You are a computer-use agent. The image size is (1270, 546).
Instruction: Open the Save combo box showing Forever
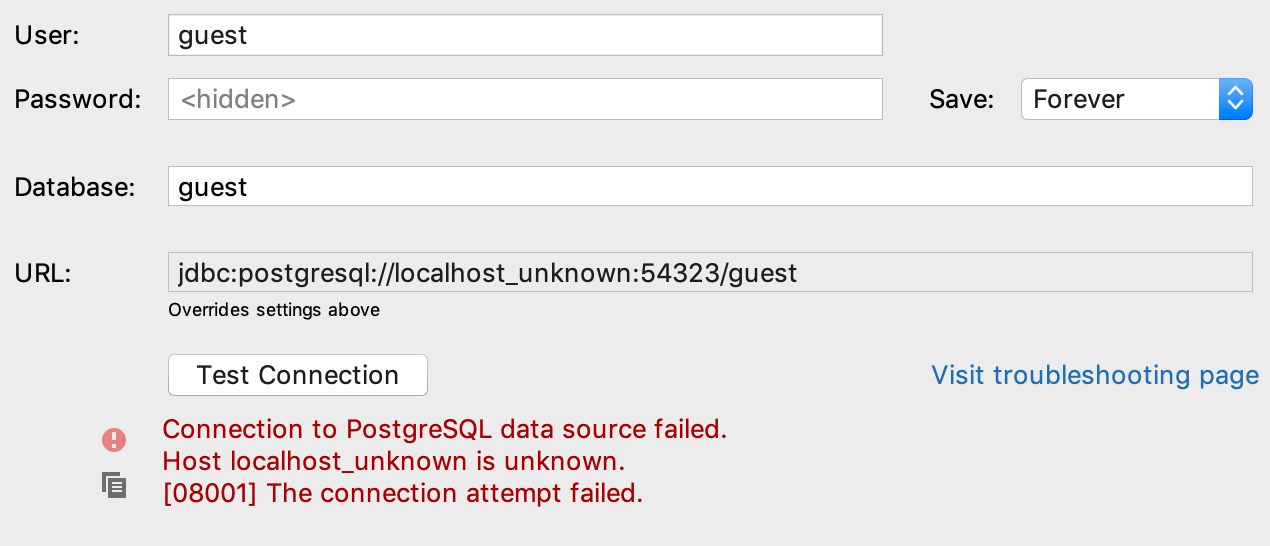click(1137, 99)
